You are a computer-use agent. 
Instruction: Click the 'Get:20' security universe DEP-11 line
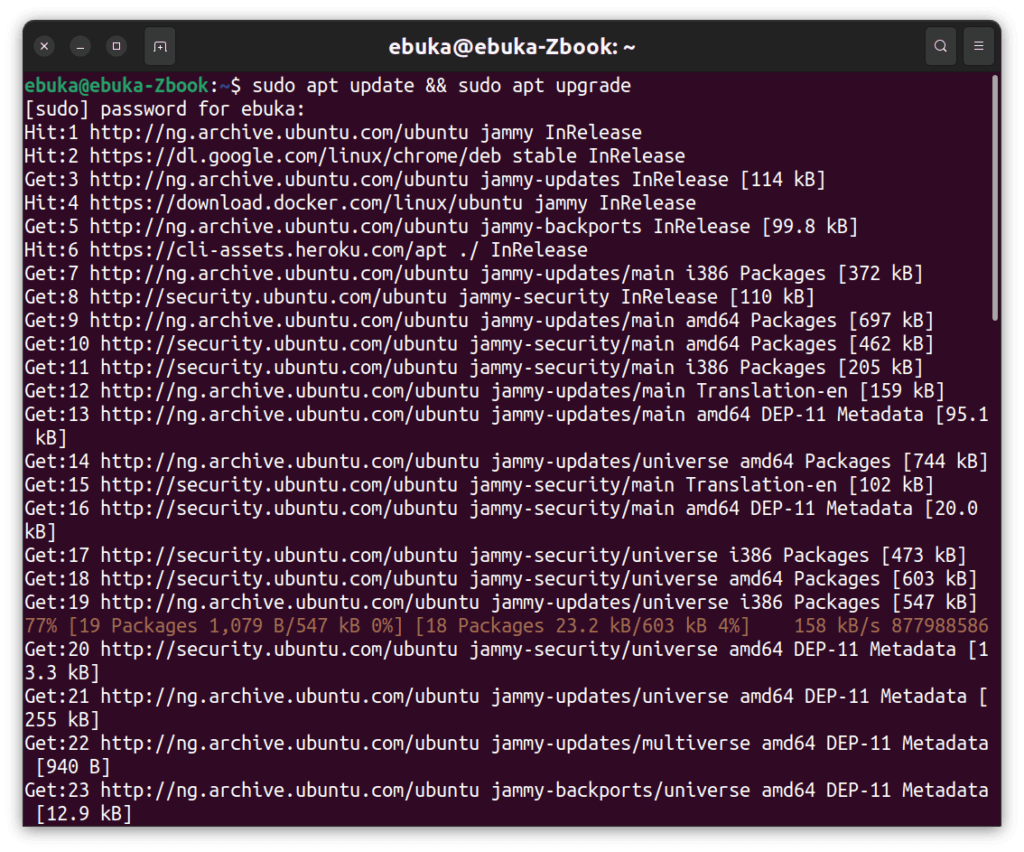506,661
